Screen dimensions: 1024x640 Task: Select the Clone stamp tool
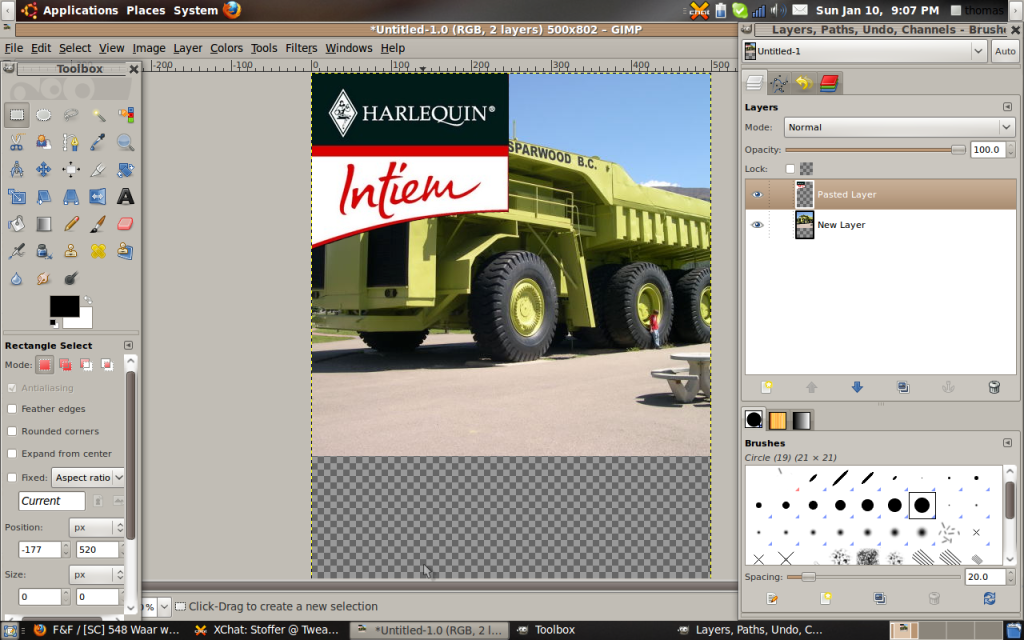(x=71, y=251)
